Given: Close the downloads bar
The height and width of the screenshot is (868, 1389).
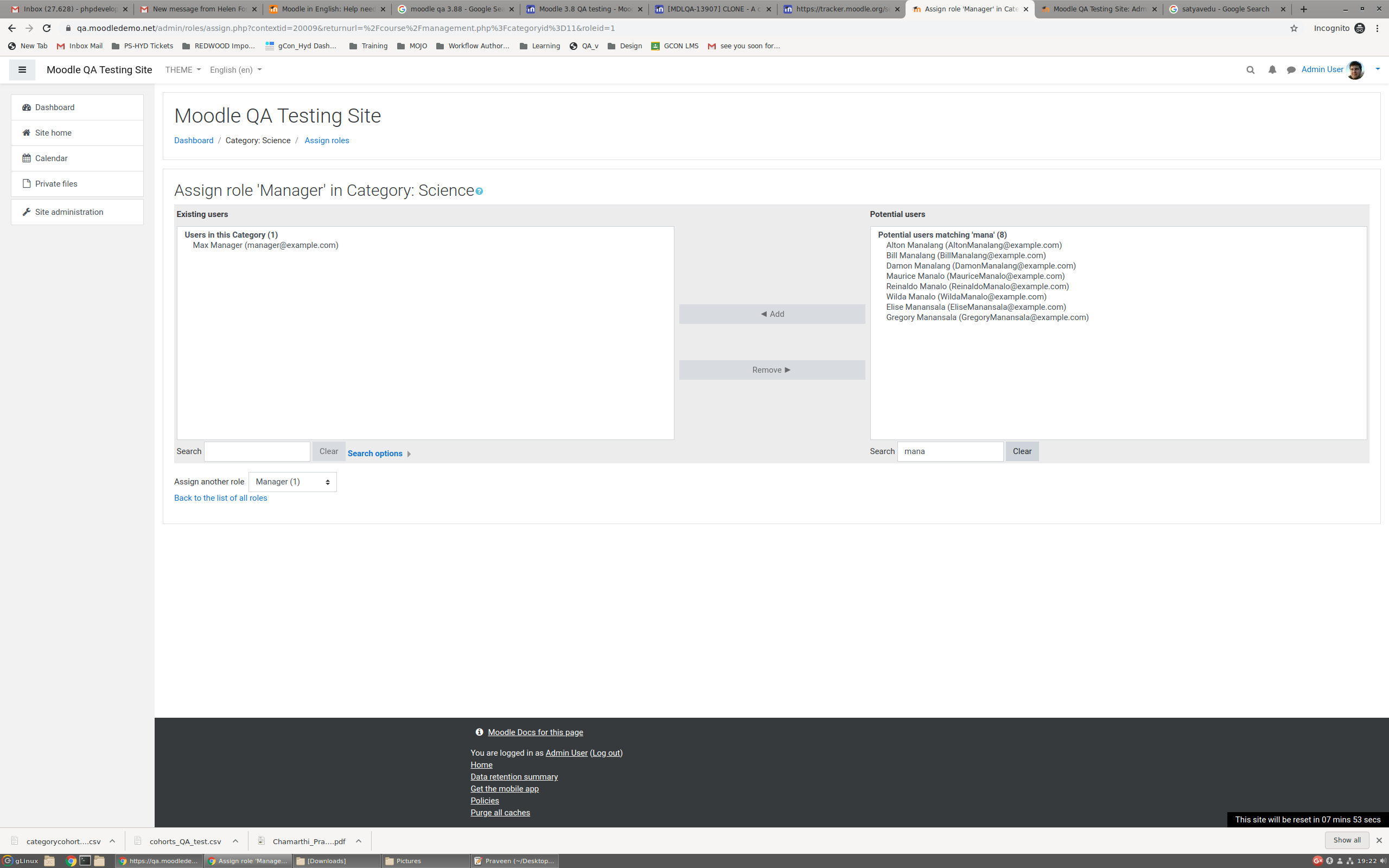Looking at the screenshot, I should point(1379,840).
